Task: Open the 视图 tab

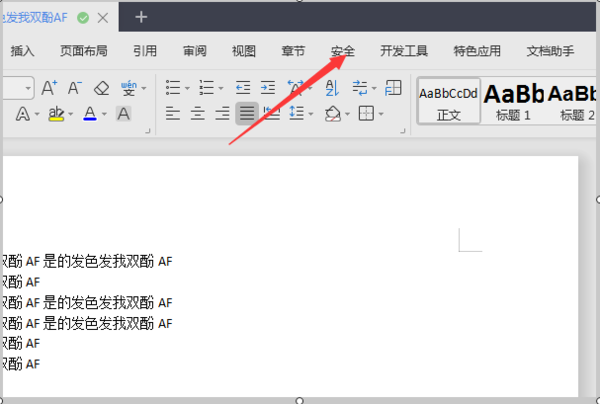Action: point(244,51)
